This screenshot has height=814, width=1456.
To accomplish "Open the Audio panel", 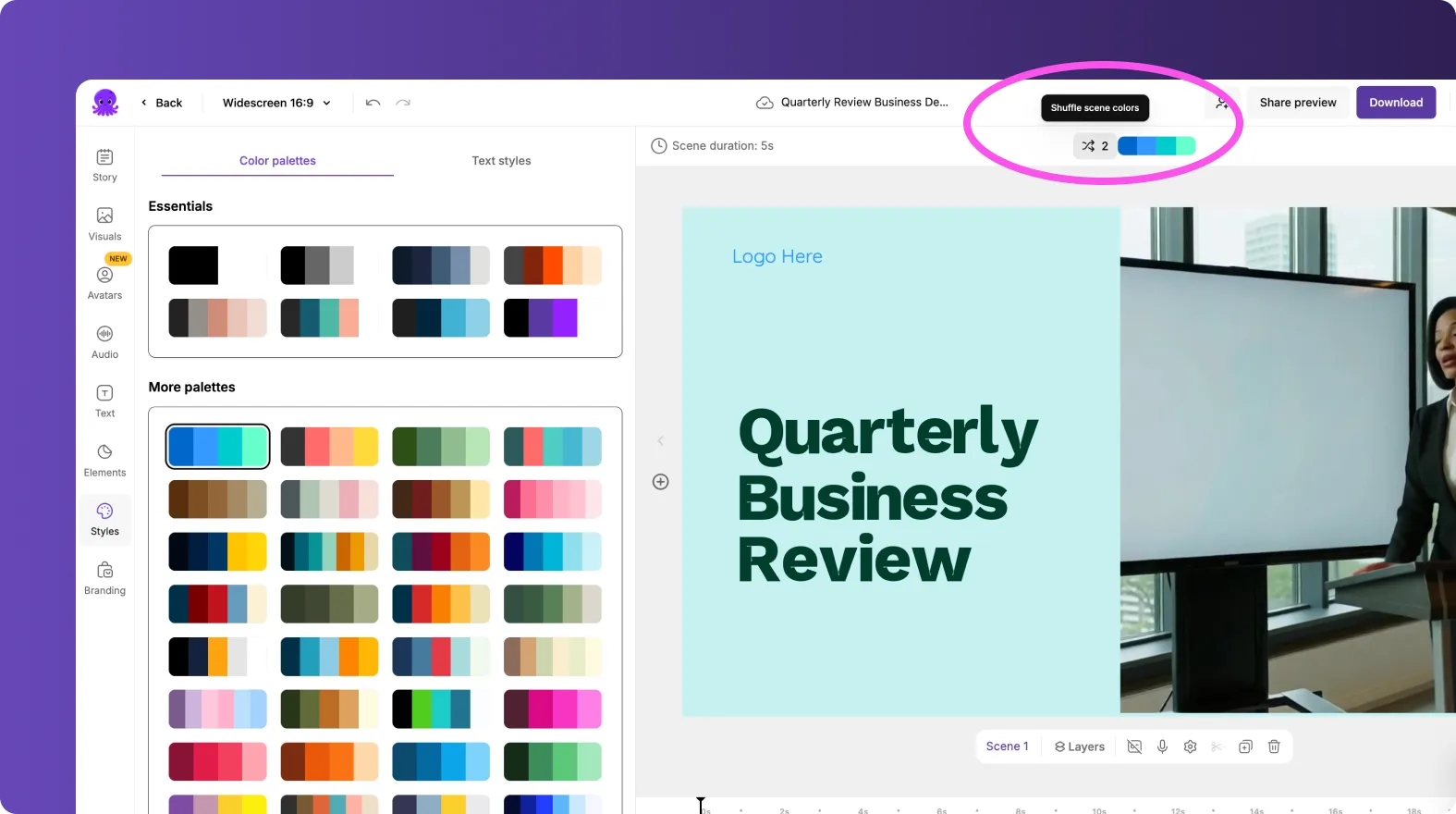I will click(x=104, y=341).
